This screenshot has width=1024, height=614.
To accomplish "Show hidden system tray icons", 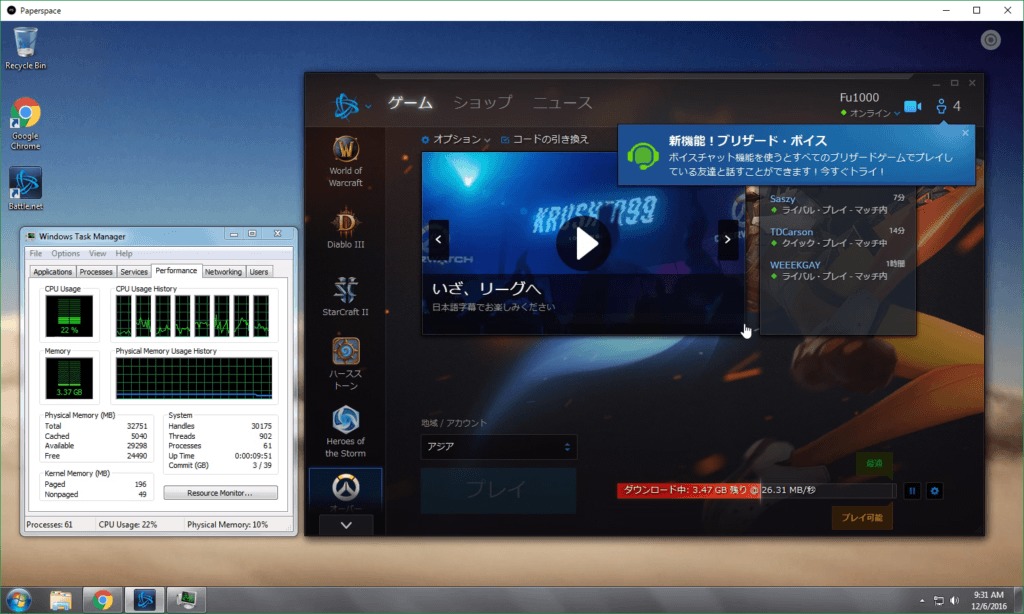I will (x=922, y=600).
